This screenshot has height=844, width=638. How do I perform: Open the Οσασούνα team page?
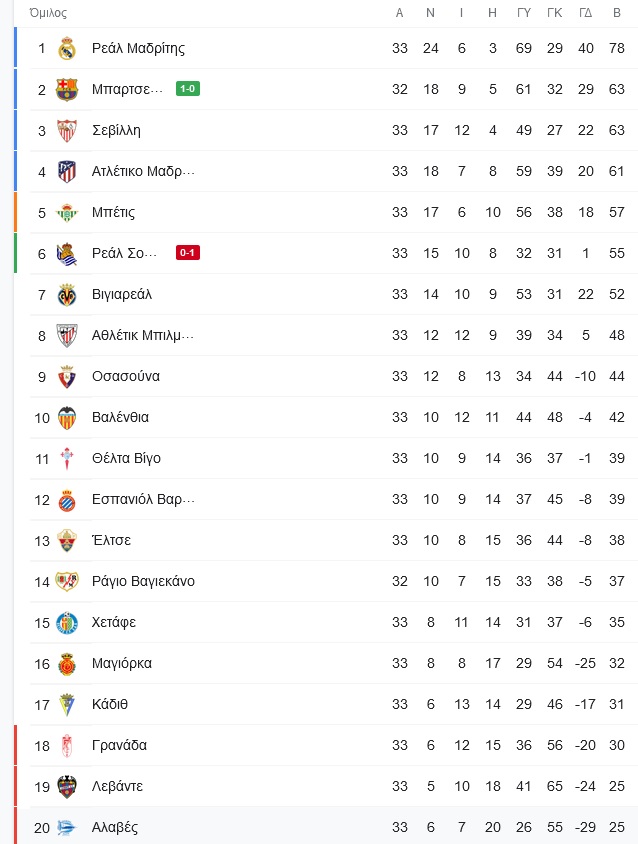pos(126,376)
